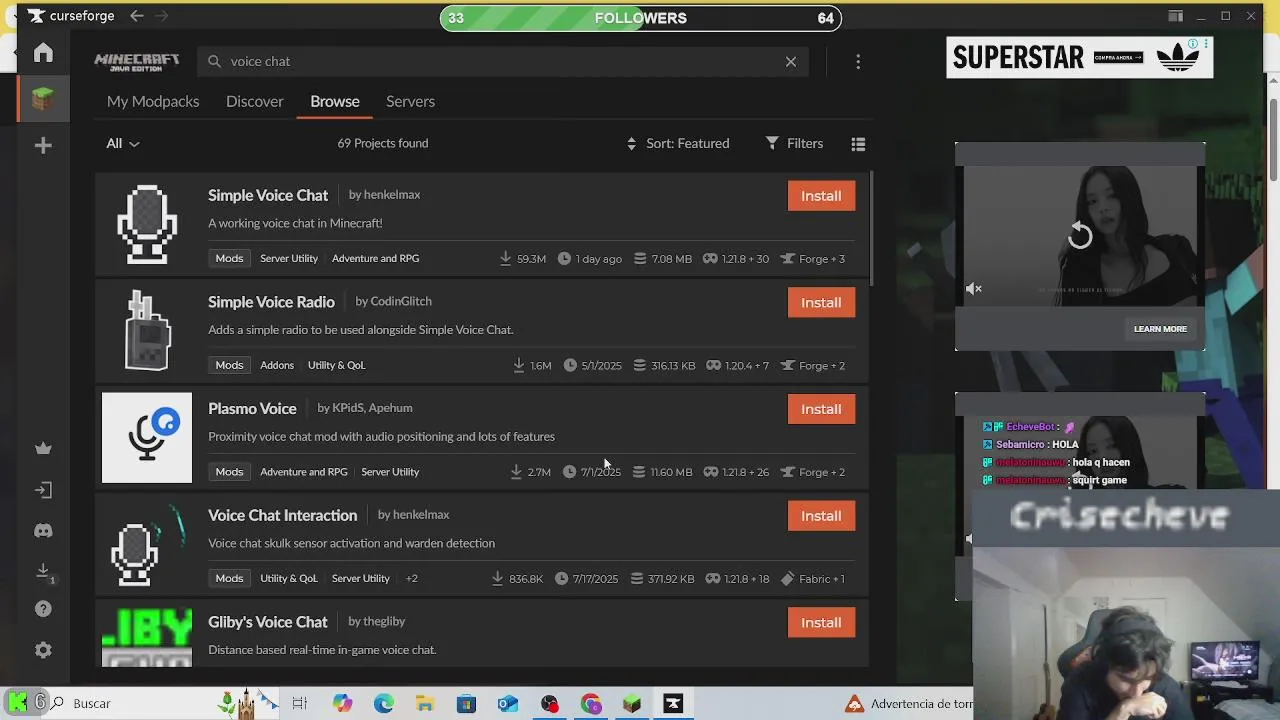The image size is (1280, 720).
Task: Open the Simple Voice Radio project title
Action: (x=271, y=302)
